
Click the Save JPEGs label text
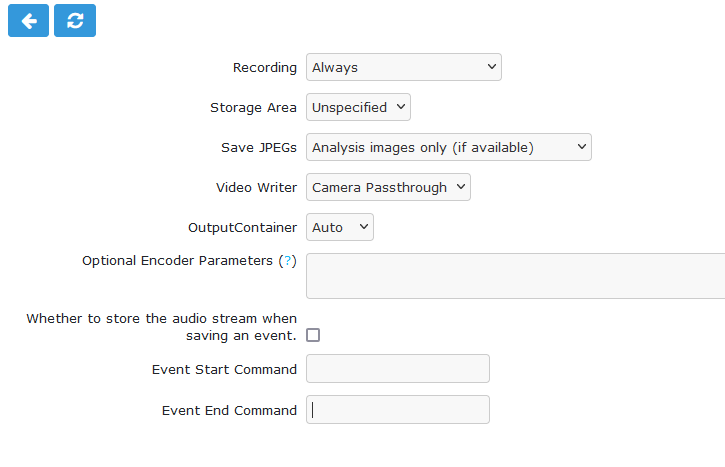pyautogui.click(x=259, y=147)
